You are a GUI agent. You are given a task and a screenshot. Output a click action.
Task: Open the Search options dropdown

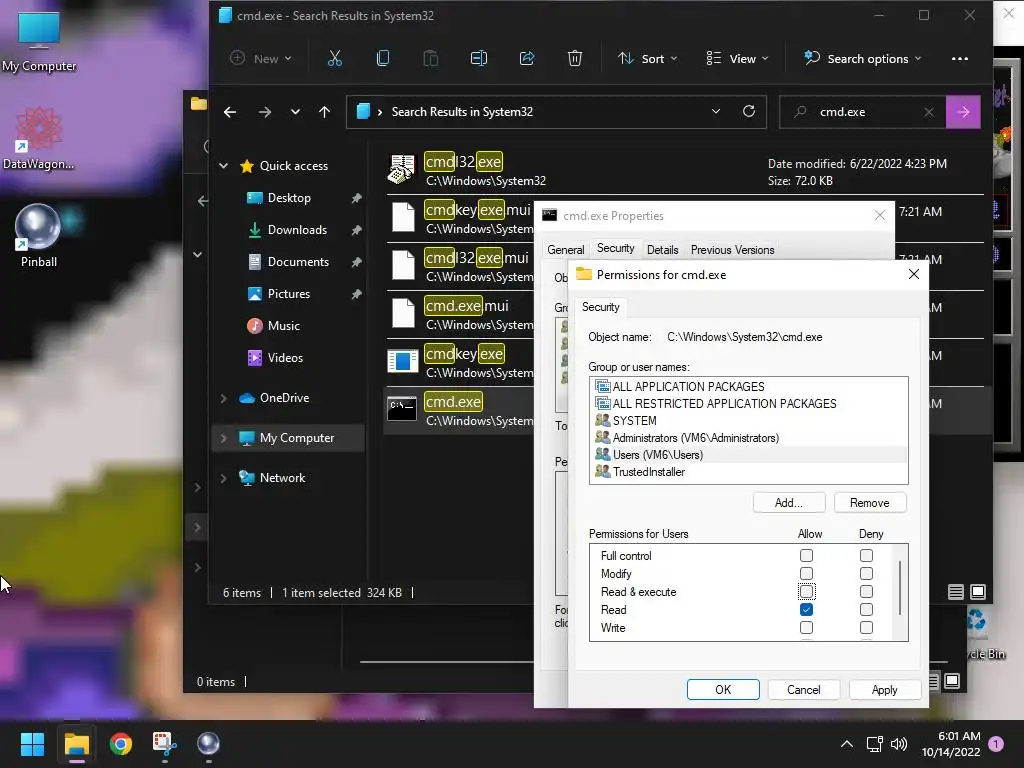[x=862, y=59]
